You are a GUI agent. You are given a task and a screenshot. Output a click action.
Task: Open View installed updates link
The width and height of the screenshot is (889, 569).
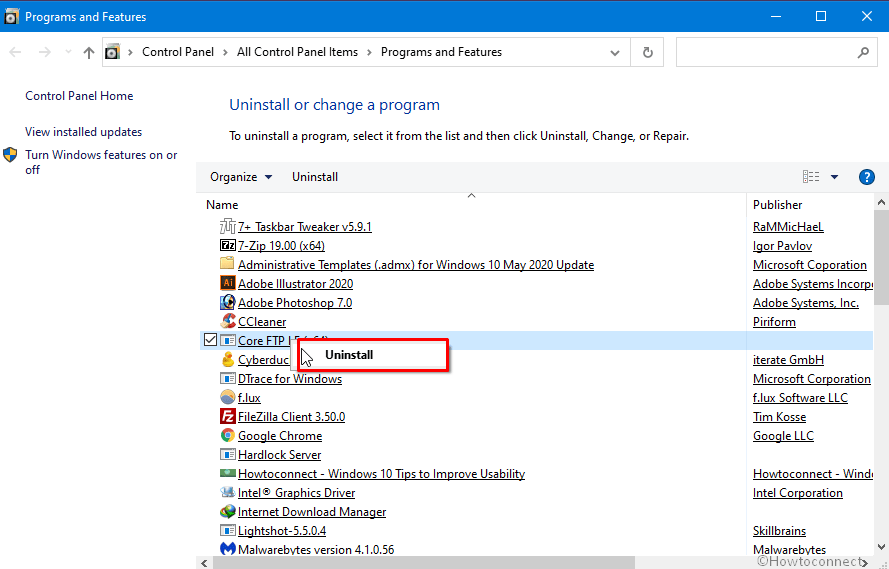coord(83,131)
